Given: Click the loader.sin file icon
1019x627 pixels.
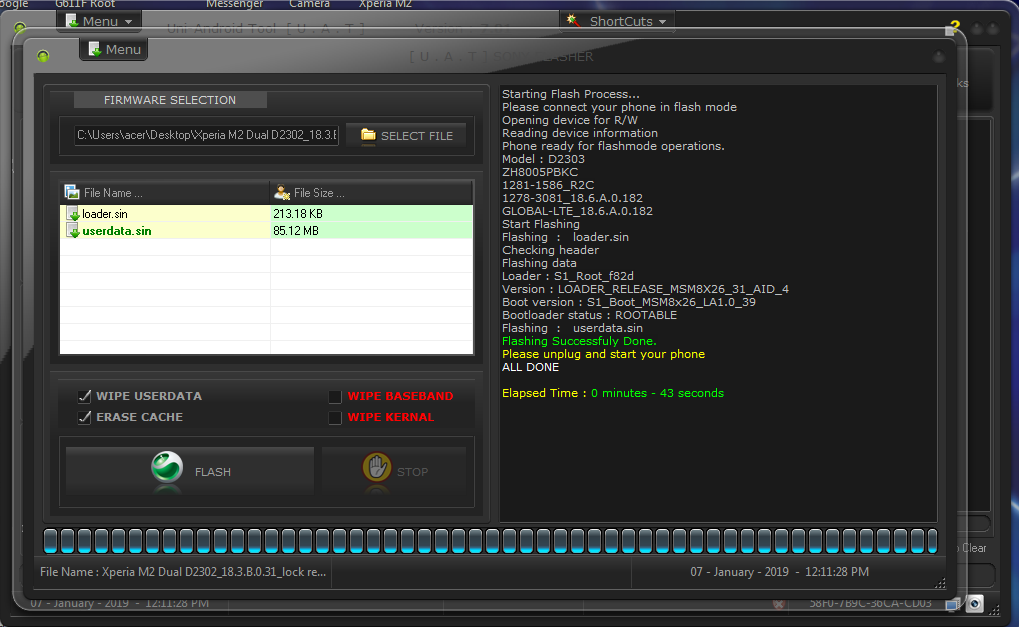Looking at the screenshot, I should click(73, 214).
